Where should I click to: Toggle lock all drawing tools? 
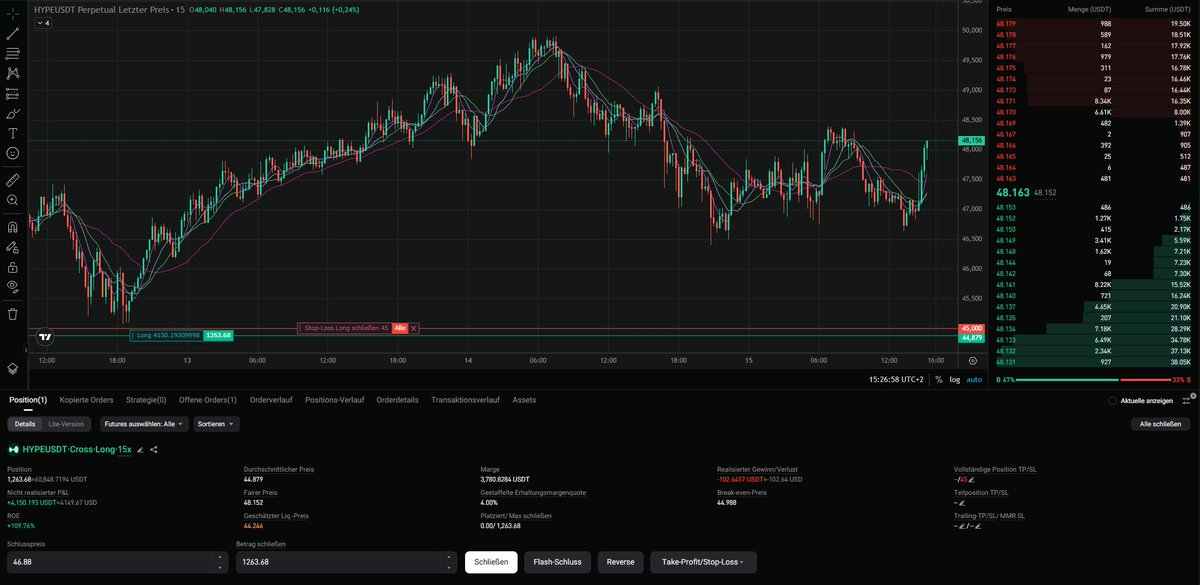[x=12, y=267]
